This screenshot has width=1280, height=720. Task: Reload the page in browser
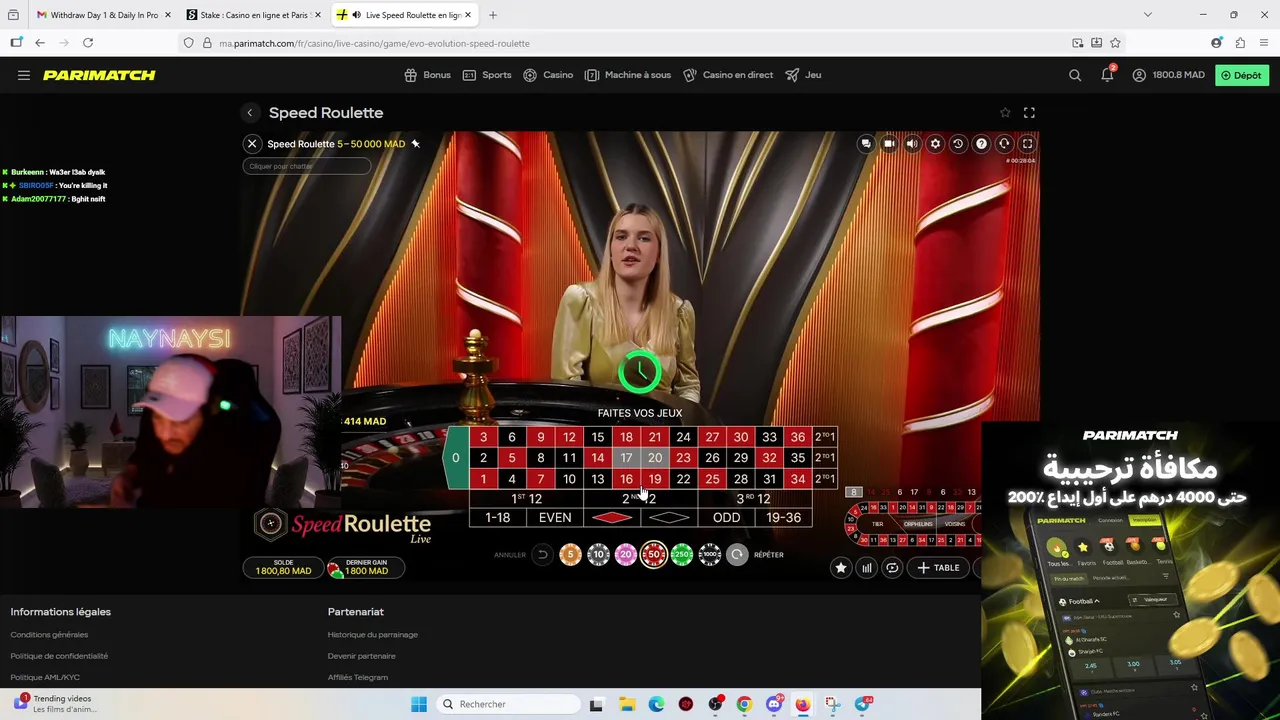pos(88,43)
